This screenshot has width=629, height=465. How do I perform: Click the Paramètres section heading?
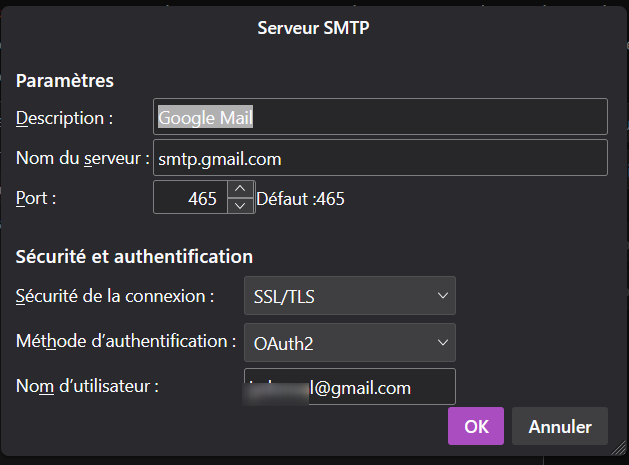coord(65,81)
